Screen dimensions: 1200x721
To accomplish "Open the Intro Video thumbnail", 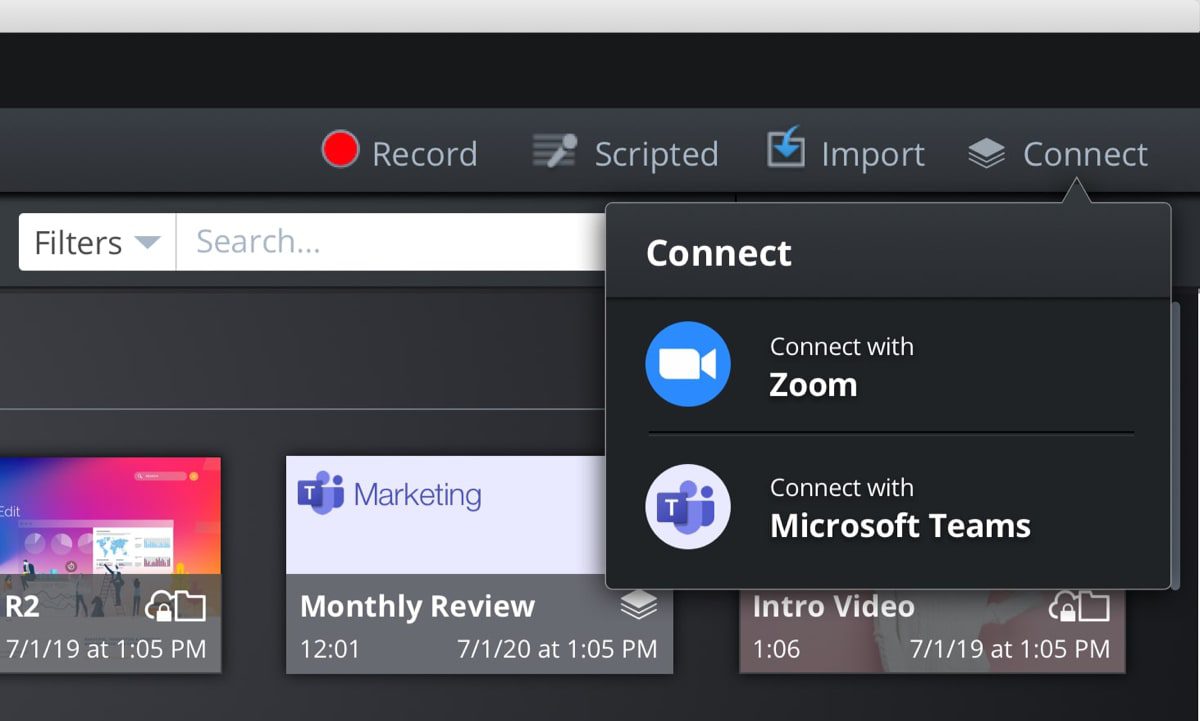I will (x=932, y=630).
